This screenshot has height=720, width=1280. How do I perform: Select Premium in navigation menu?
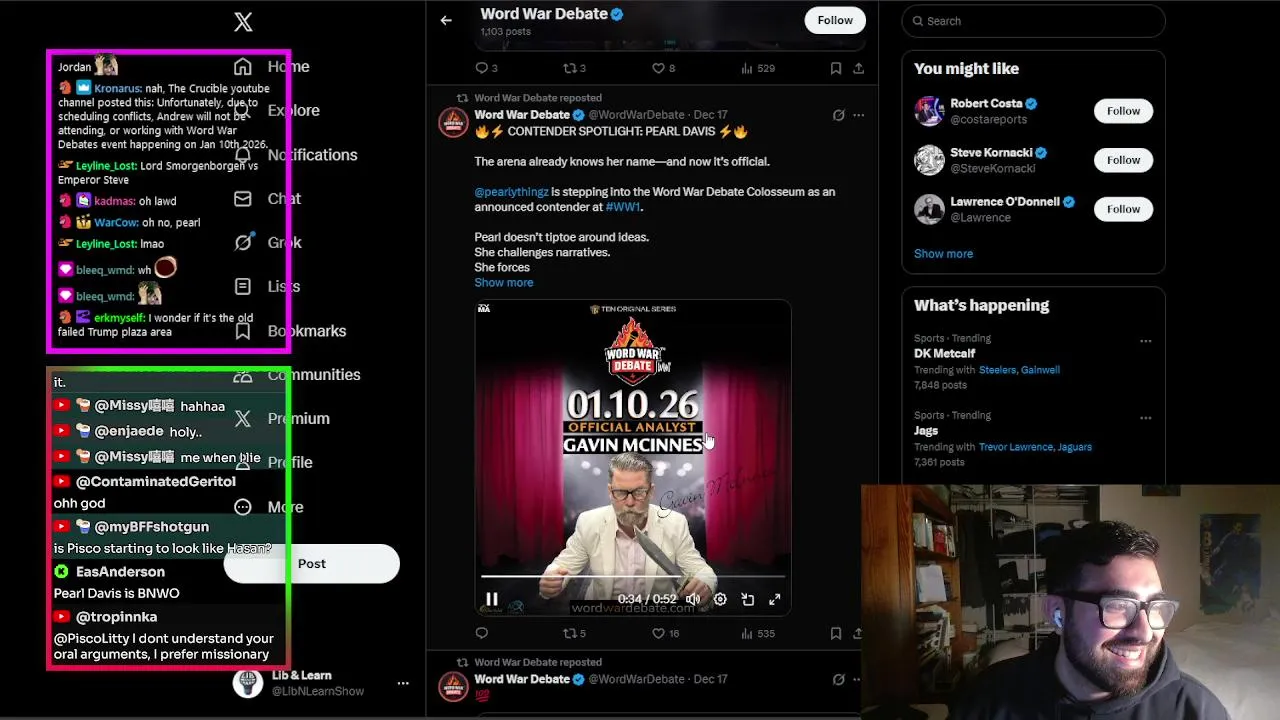298,419
